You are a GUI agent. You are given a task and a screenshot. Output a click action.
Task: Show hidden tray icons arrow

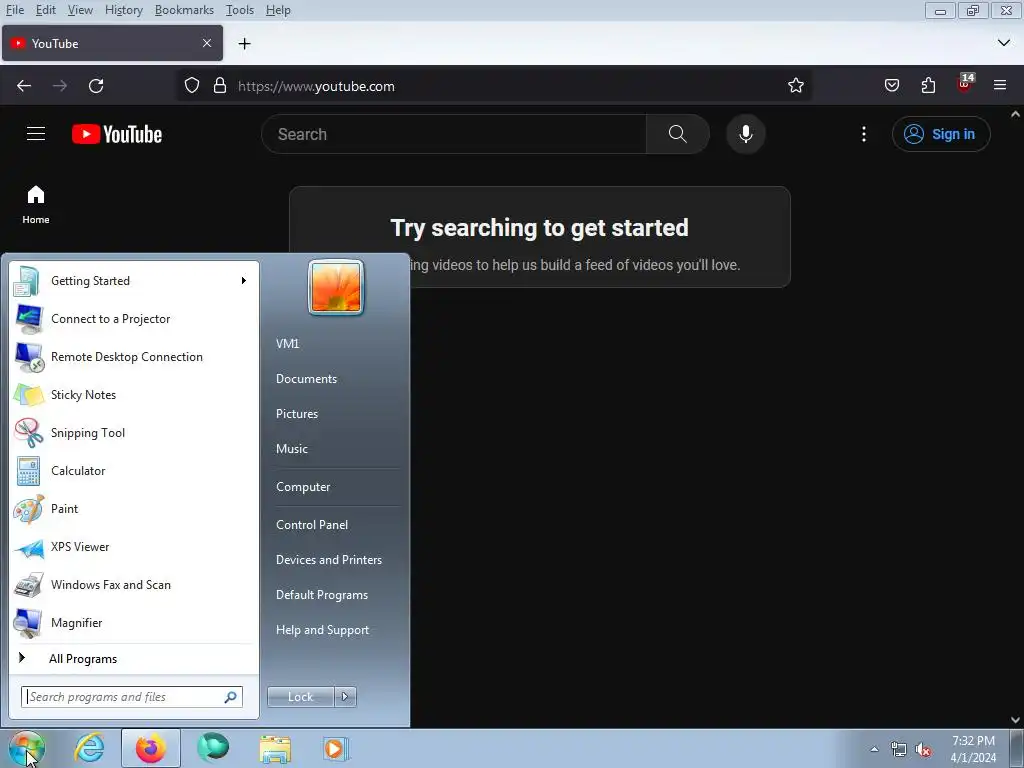tap(874, 749)
